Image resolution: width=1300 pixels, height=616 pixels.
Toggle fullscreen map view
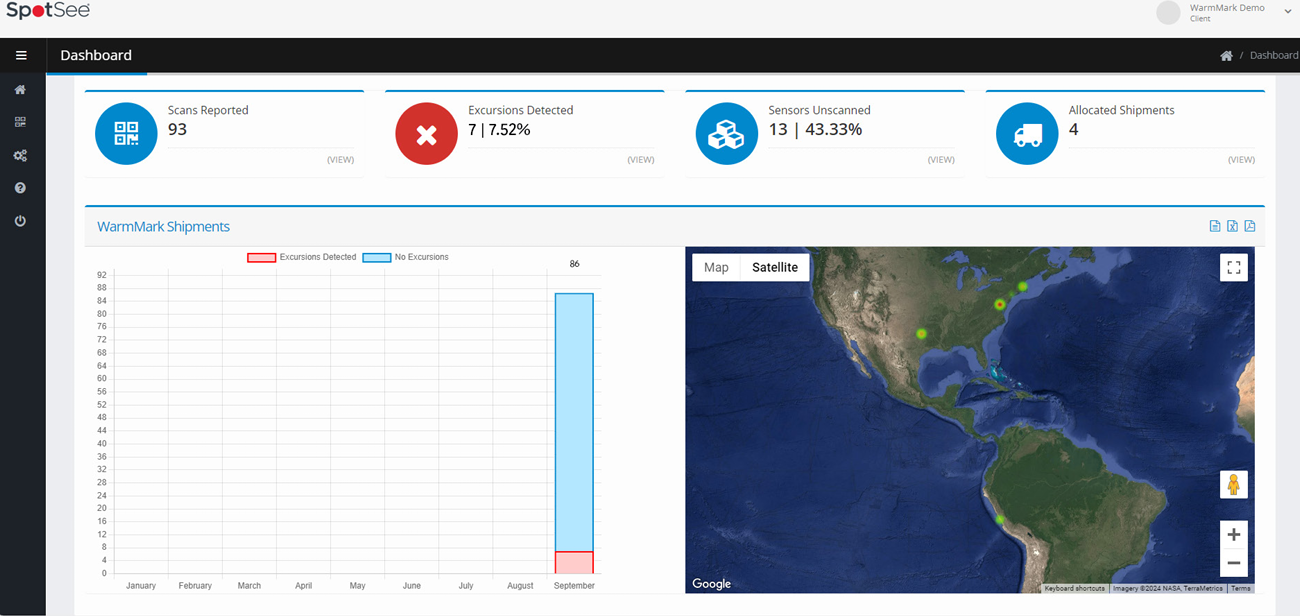1233,267
